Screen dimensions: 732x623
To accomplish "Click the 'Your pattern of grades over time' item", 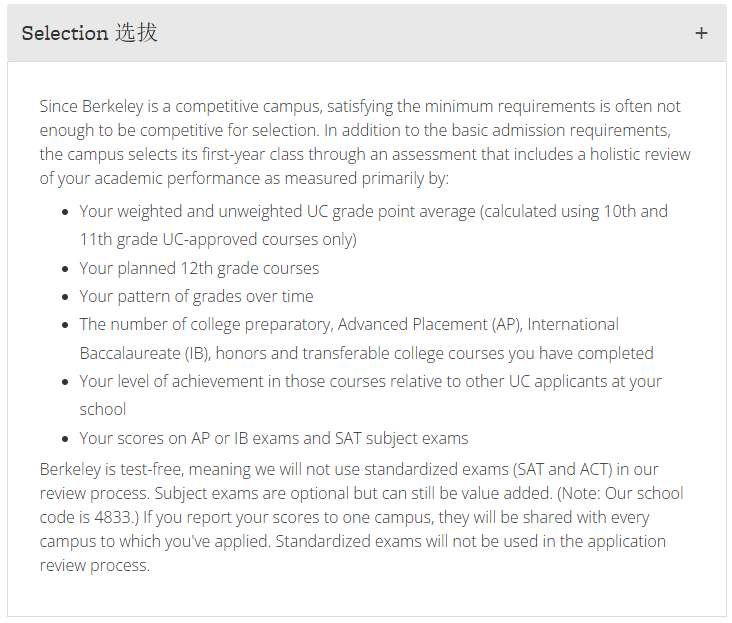I will pyautogui.click(x=196, y=296).
